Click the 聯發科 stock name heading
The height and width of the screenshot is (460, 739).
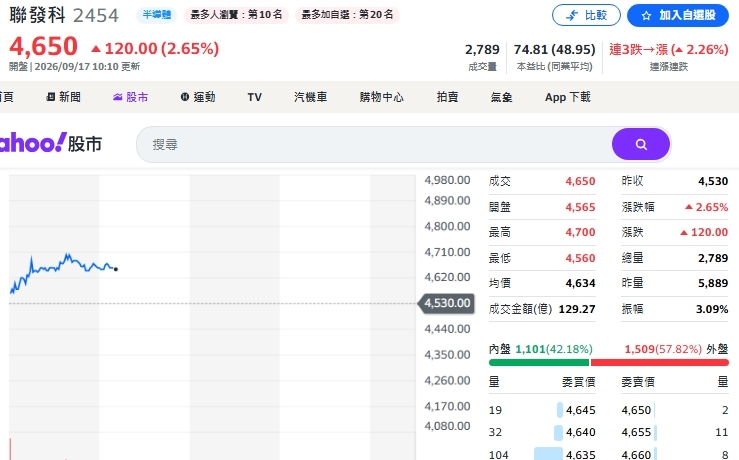(x=37, y=15)
